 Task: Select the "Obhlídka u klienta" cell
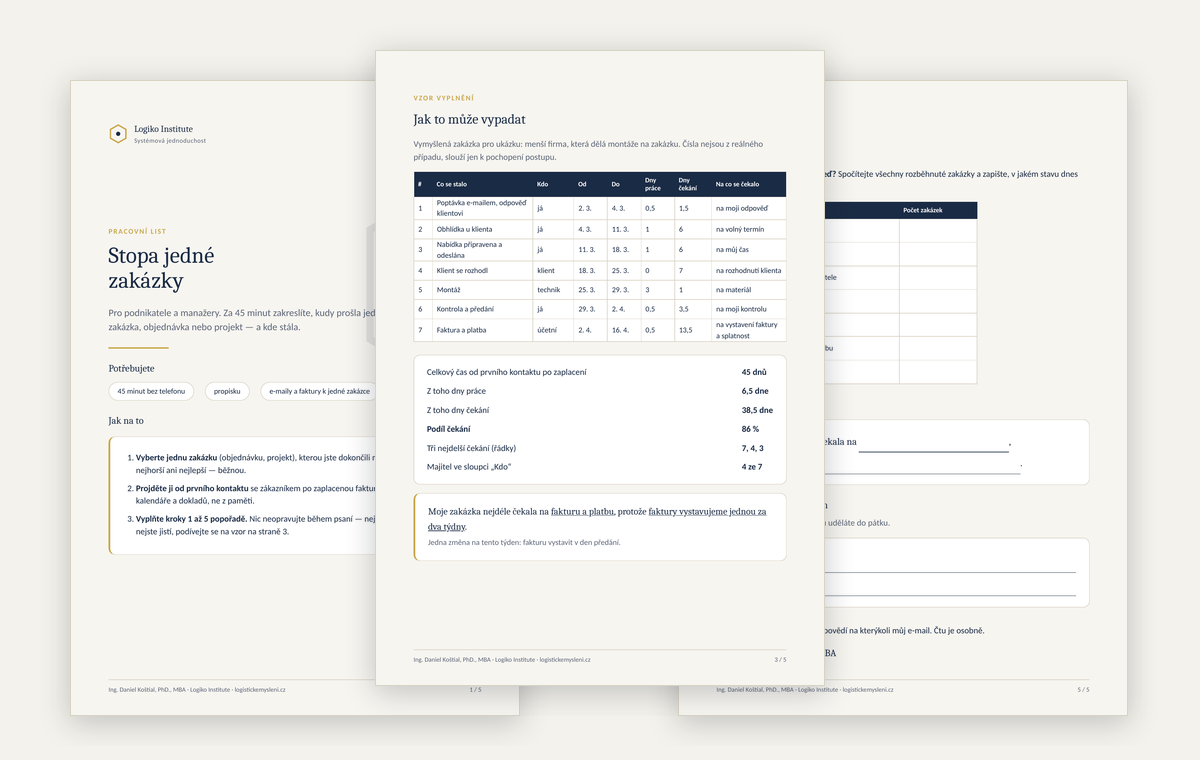[x=483, y=229]
